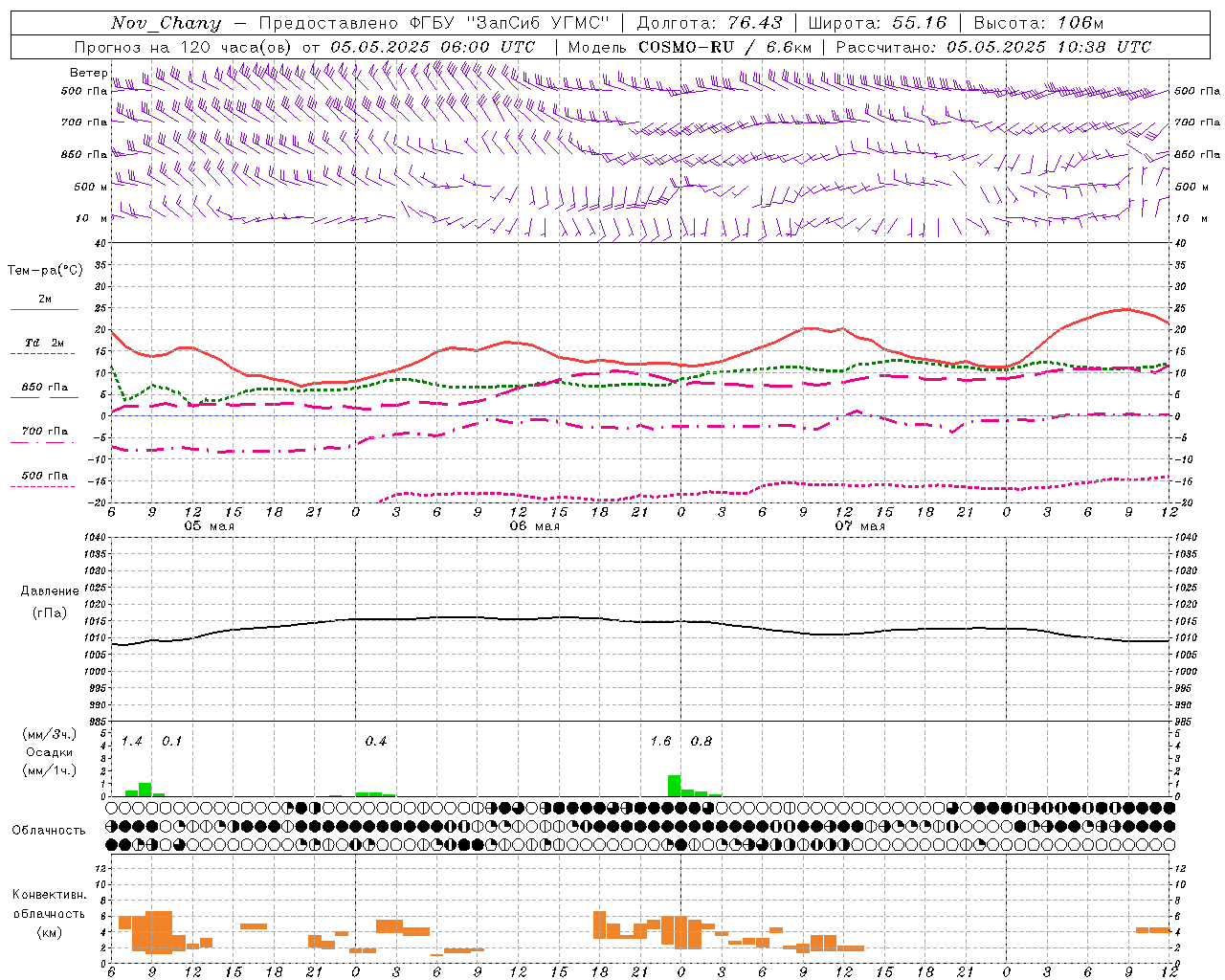The height and width of the screenshot is (980, 1225).
Task: Click the station name Nov_Chany
Action: [x=166, y=23]
